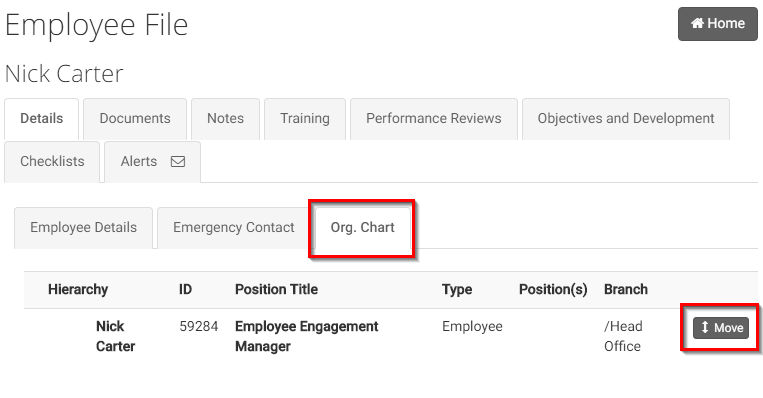Click the Move button for Nick Carter
This screenshot has height=398, width=763.
(x=721, y=327)
